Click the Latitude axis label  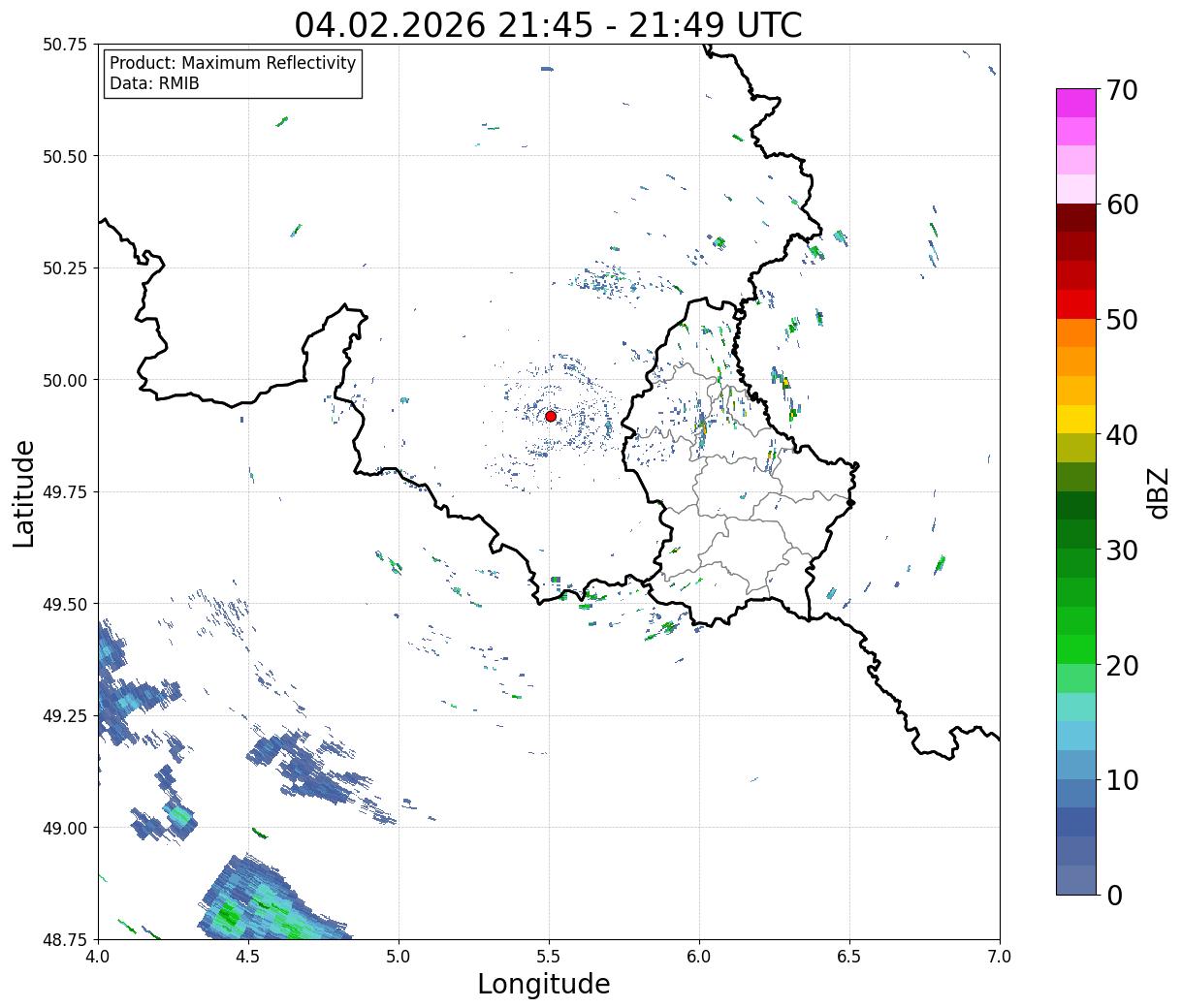click(24, 492)
